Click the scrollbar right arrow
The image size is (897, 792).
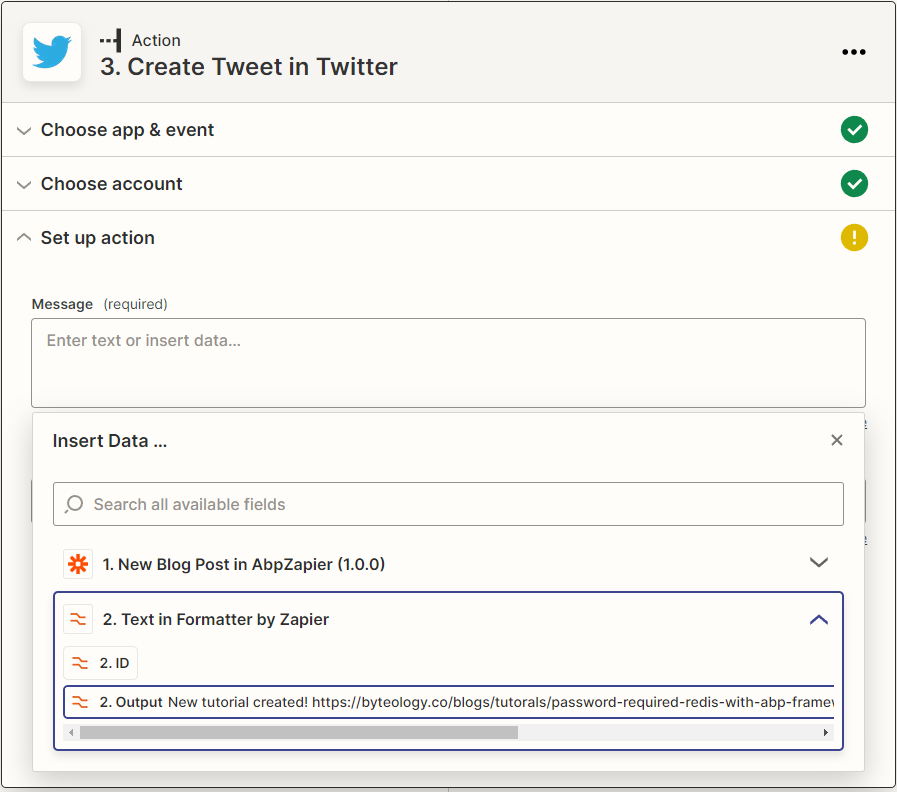pos(825,732)
